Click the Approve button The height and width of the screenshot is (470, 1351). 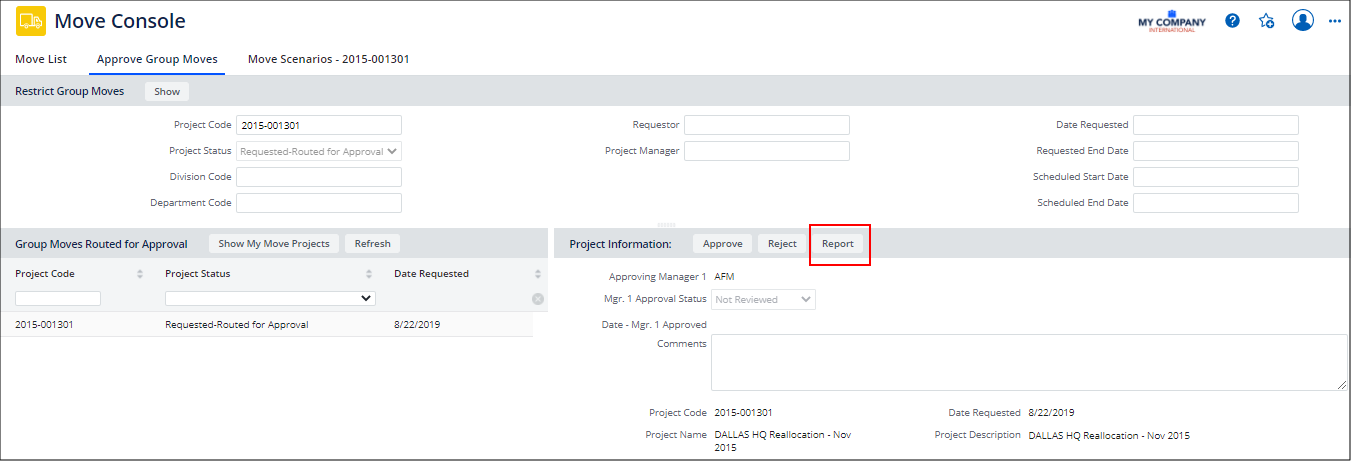pyautogui.click(x=722, y=244)
